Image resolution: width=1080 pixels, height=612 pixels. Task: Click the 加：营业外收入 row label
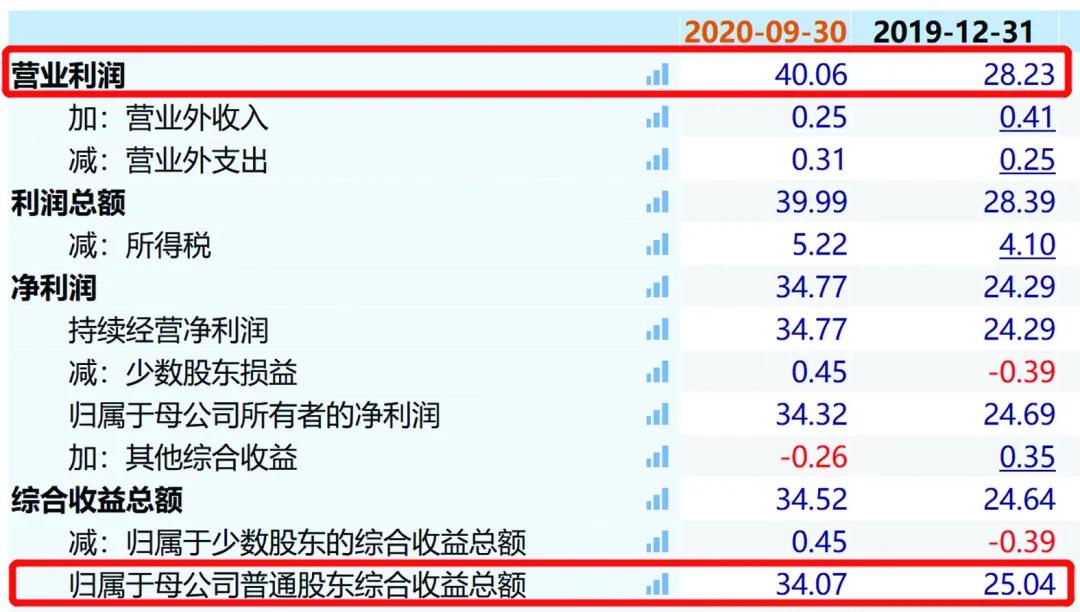click(167, 118)
